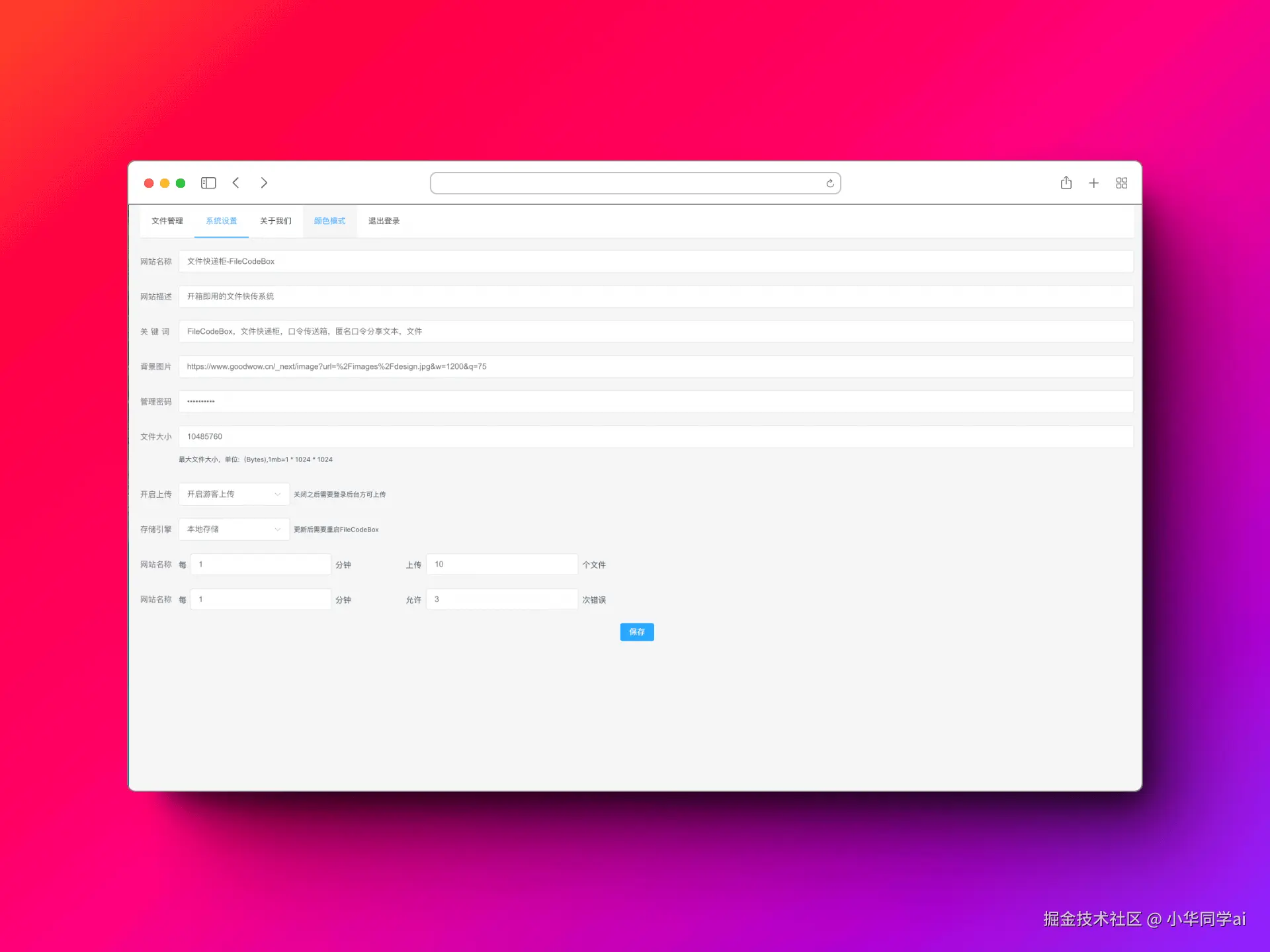The height and width of the screenshot is (952, 1270).
Task: Open the 开启游客上传 dropdown
Action: click(x=233, y=494)
